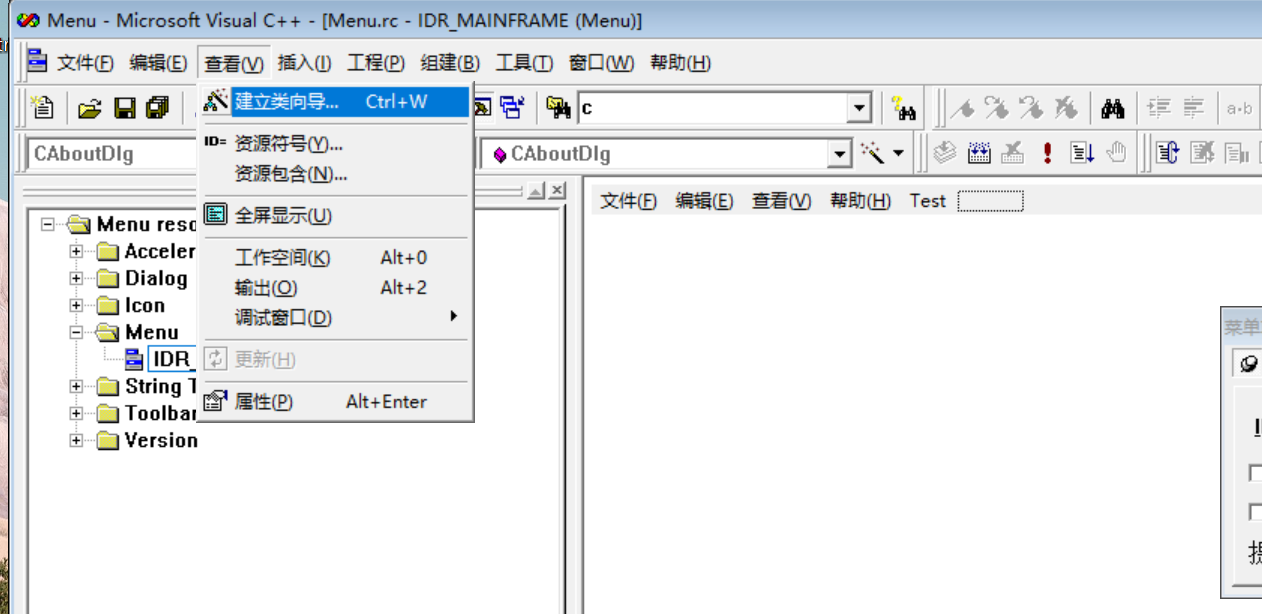Click the Output window toolbar icon
The height and width of the screenshot is (614, 1262).
point(485,107)
